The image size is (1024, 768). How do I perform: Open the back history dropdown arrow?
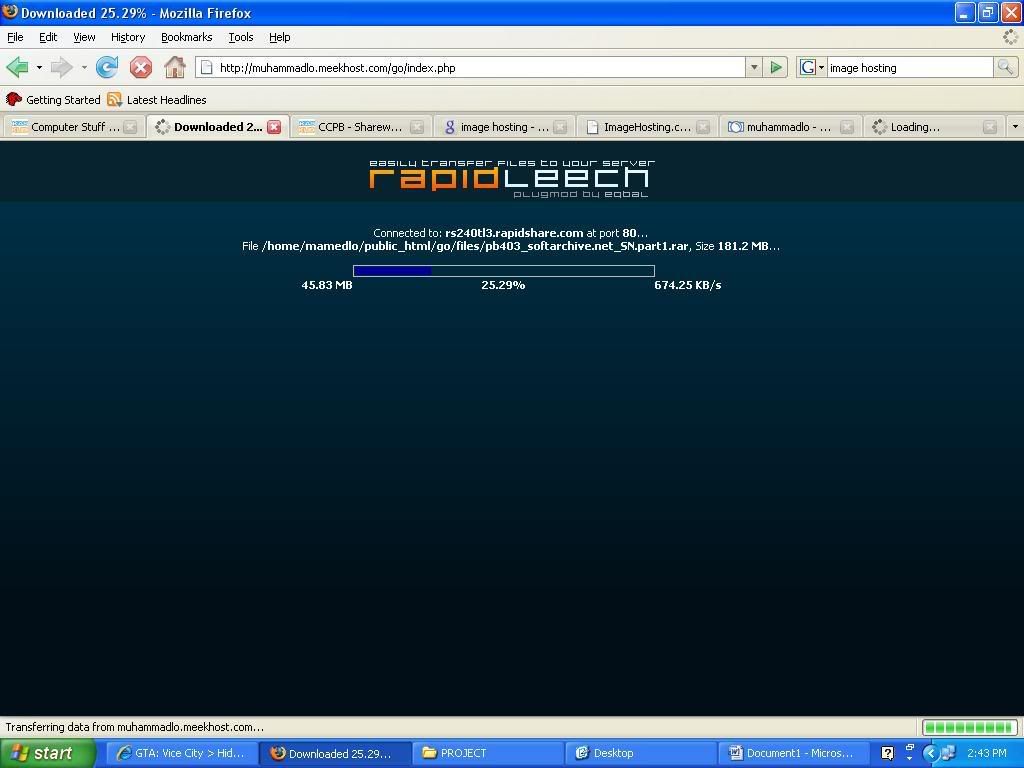click(39, 67)
